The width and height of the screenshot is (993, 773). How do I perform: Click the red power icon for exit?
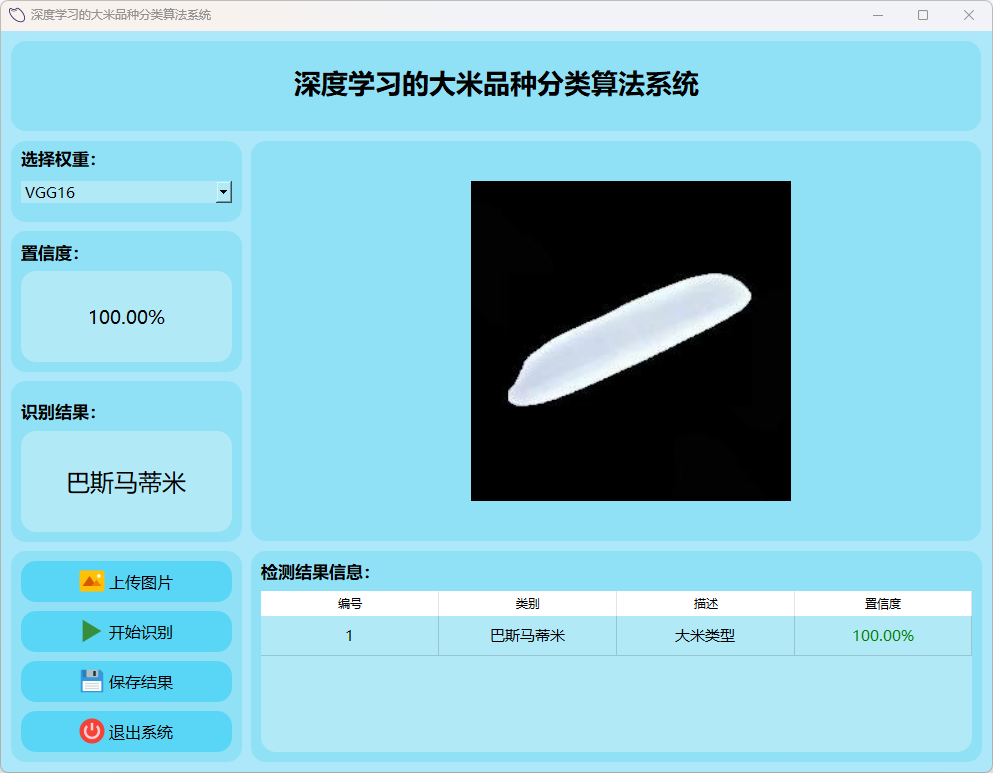[92, 732]
